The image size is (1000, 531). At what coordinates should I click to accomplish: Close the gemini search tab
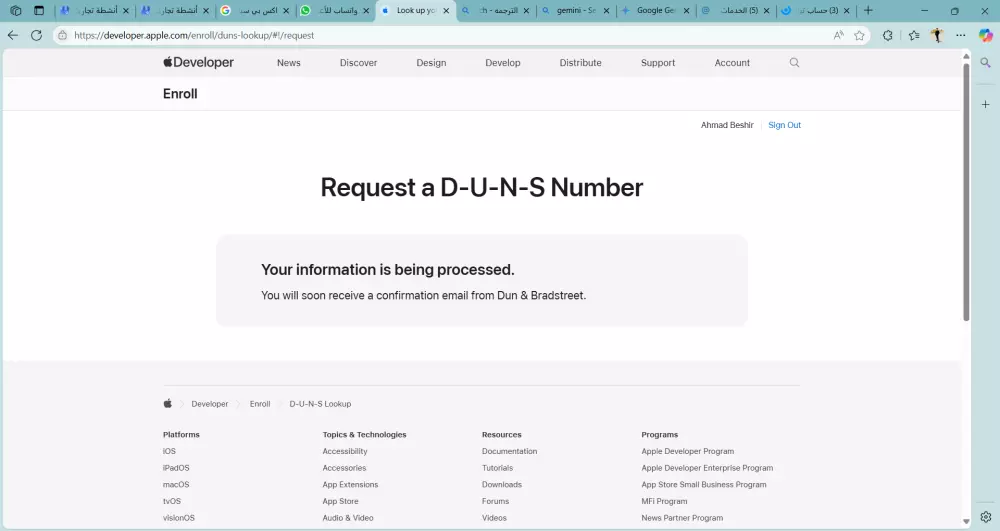point(606,11)
